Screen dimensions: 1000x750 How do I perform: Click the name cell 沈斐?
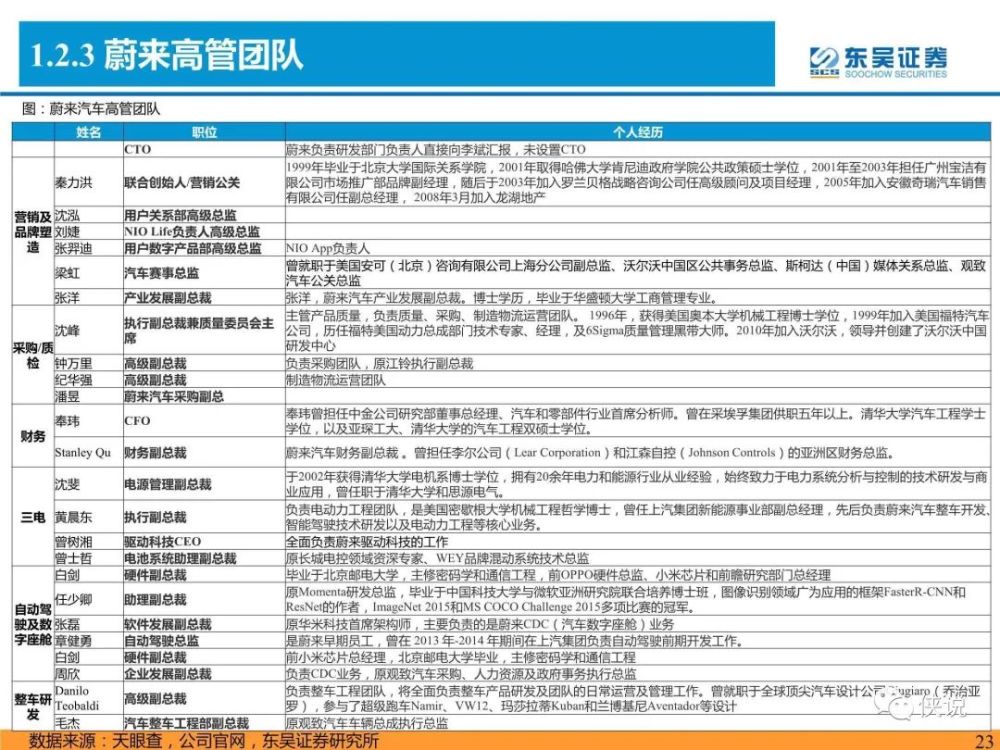[x=89, y=485]
